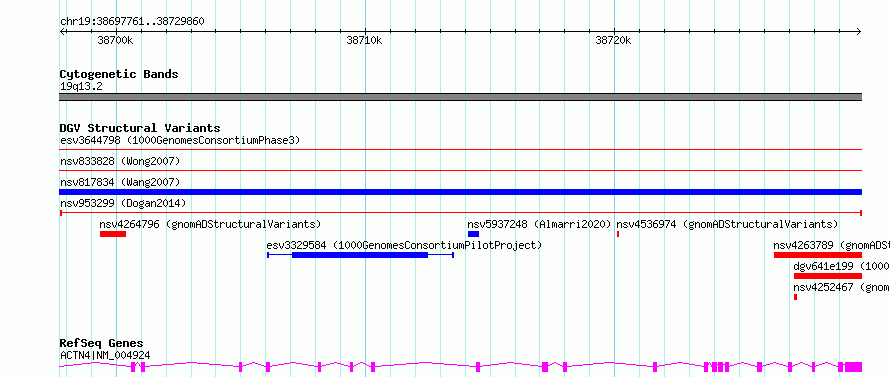This screenshot has height=377, width=890.
Task: Open esv3644798 (1000GenomesConsortiumPhase3) variant label
Action: 180,140
